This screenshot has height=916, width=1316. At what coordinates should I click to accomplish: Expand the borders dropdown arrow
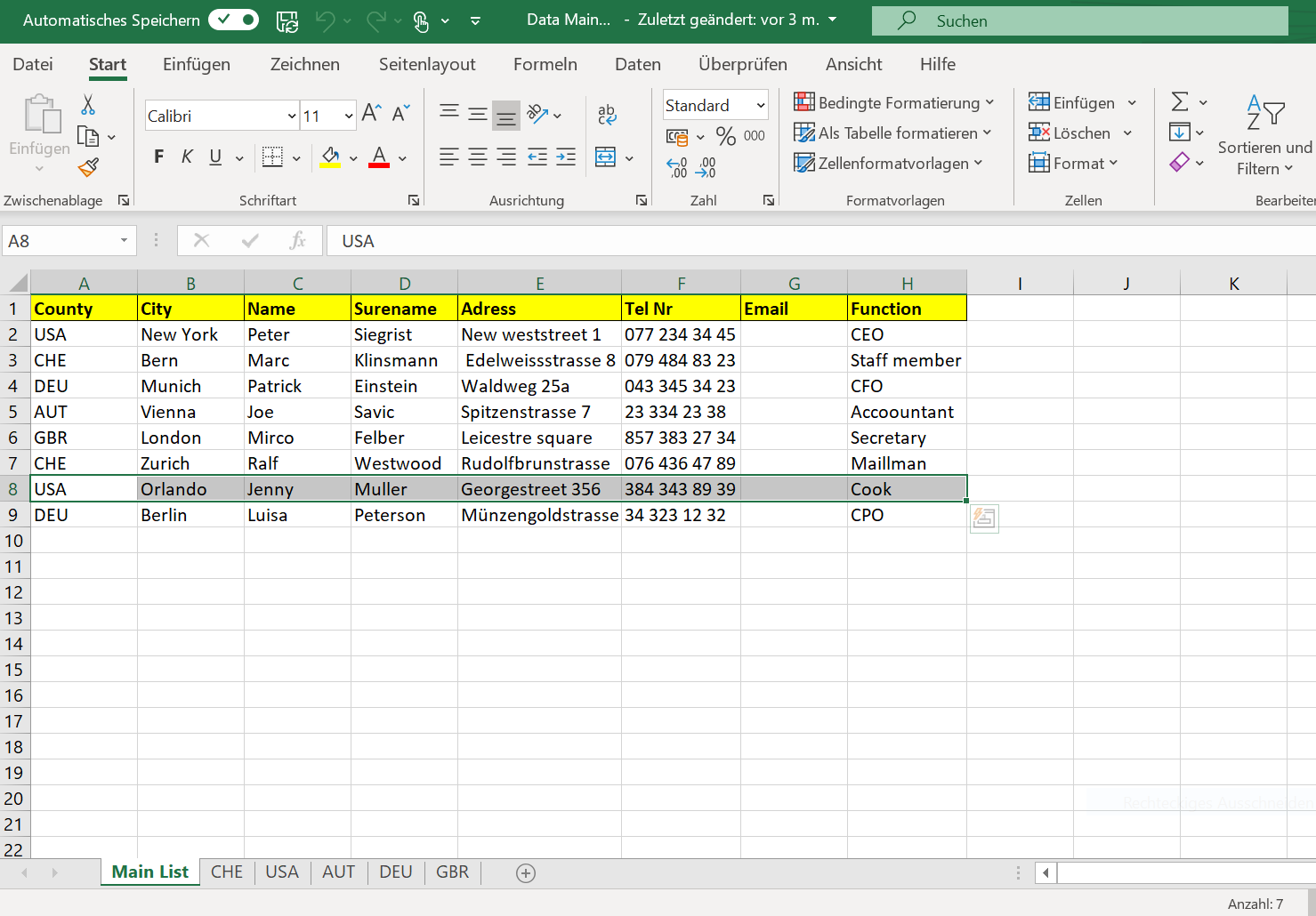295,157
